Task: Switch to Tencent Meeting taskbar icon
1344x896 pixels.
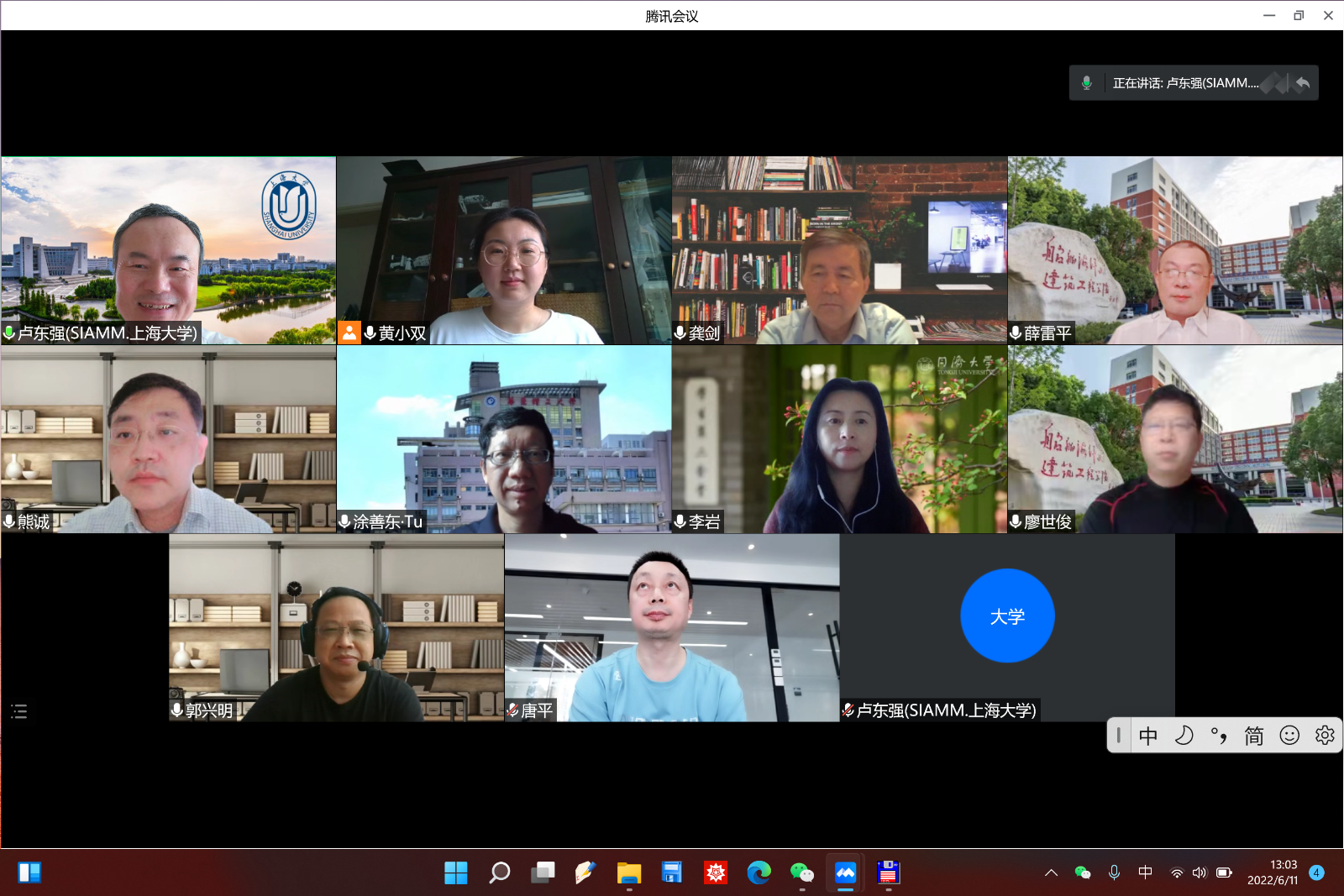Action: (845, 872)
